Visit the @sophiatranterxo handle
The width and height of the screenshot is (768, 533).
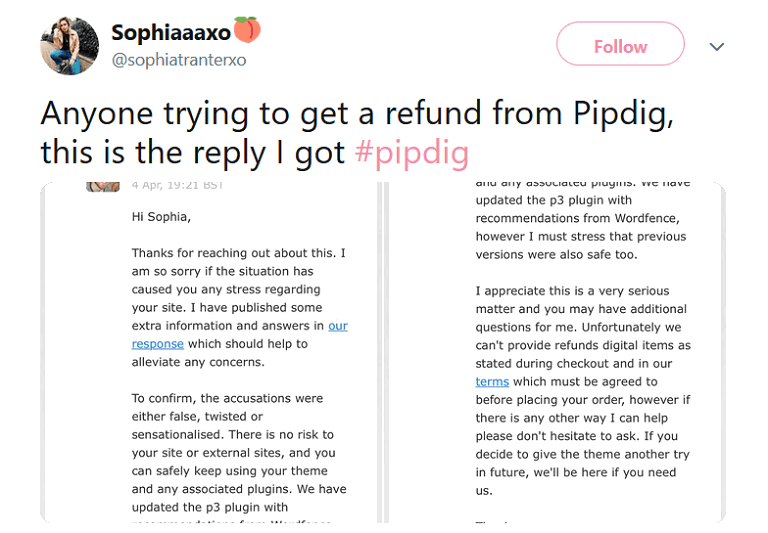point(179,60)
